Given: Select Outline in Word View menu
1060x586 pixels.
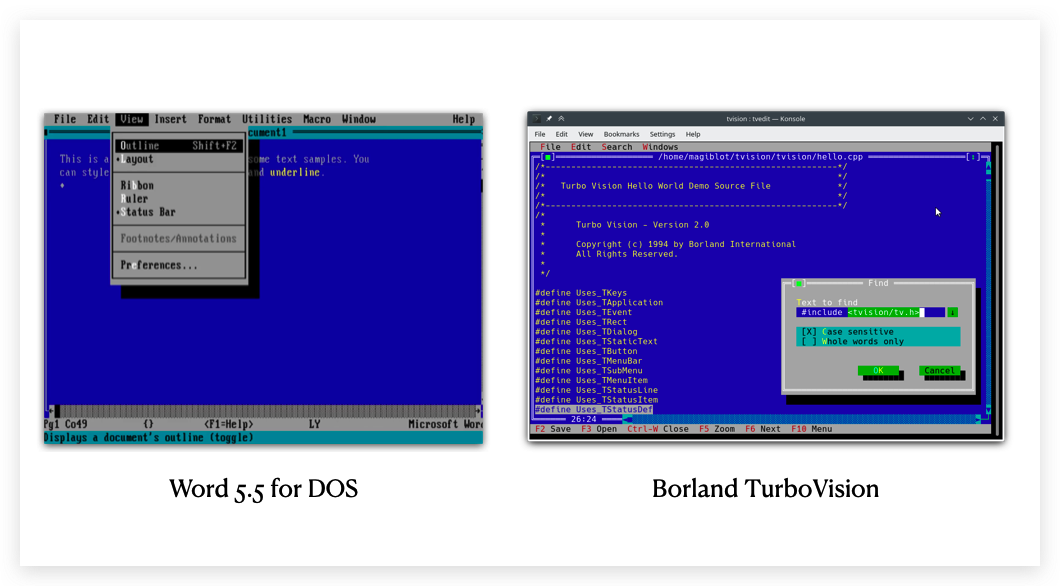Looking at the screenshot, I should (x=178, y=145).
